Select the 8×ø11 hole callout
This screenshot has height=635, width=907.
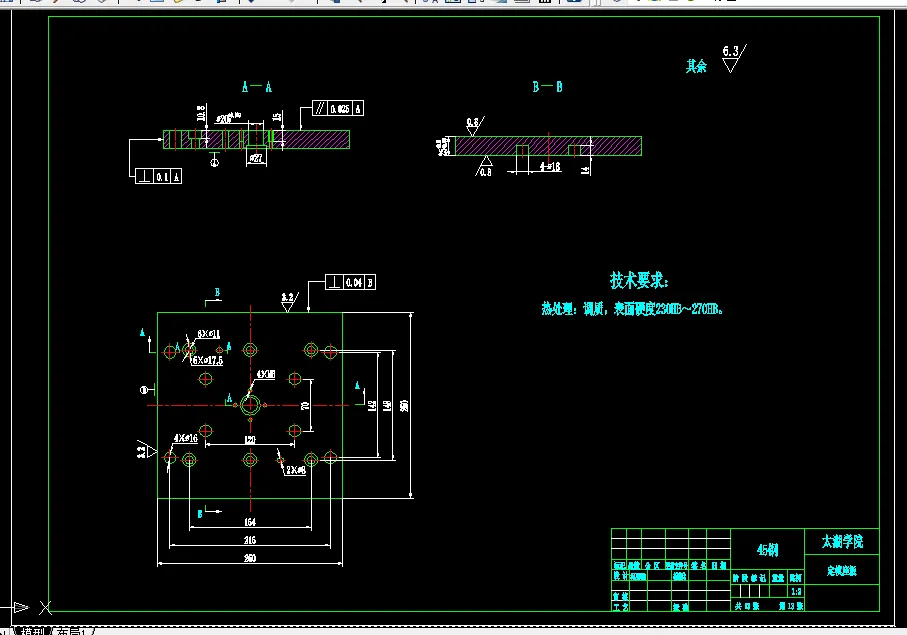pos(208,334)
